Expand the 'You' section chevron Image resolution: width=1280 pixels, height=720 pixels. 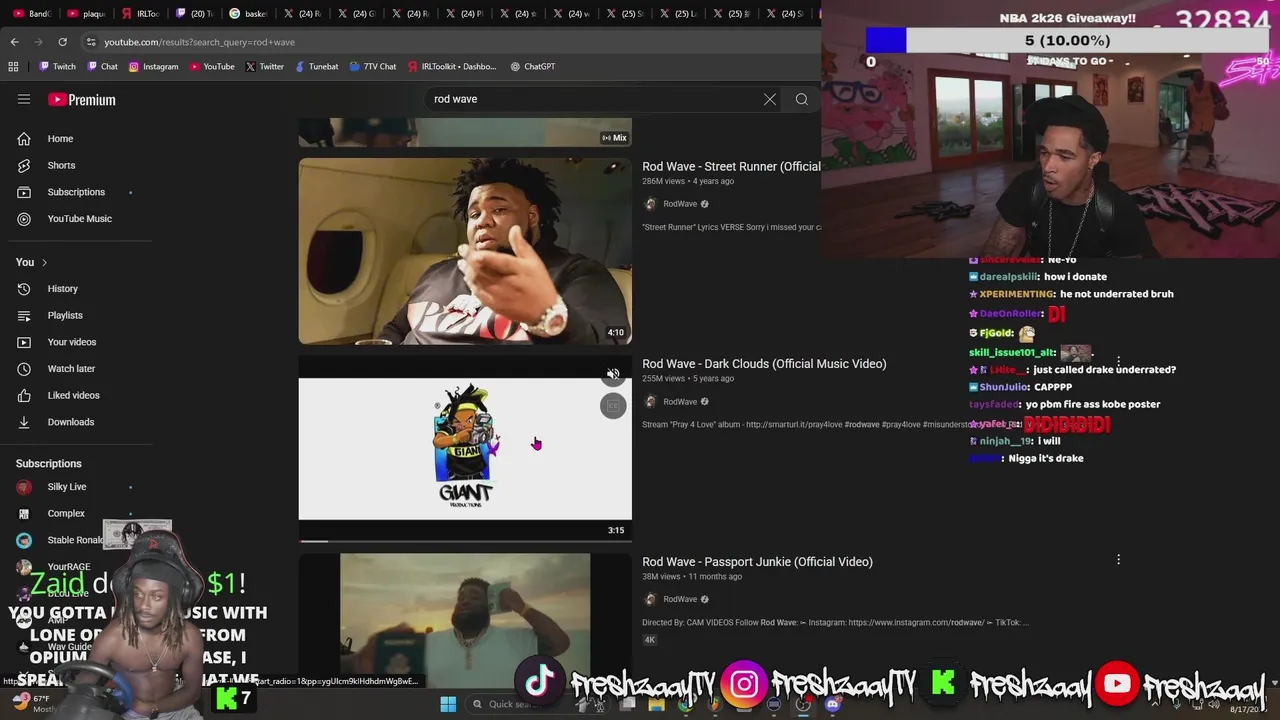coord(44,262)
